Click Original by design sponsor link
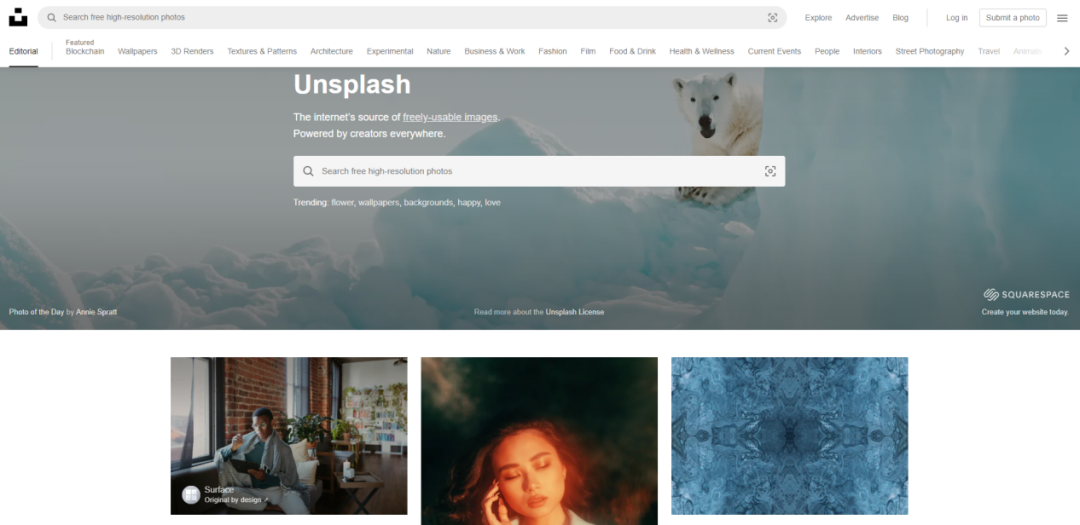This screenshot has width=1080, height=525. point(236,500)
